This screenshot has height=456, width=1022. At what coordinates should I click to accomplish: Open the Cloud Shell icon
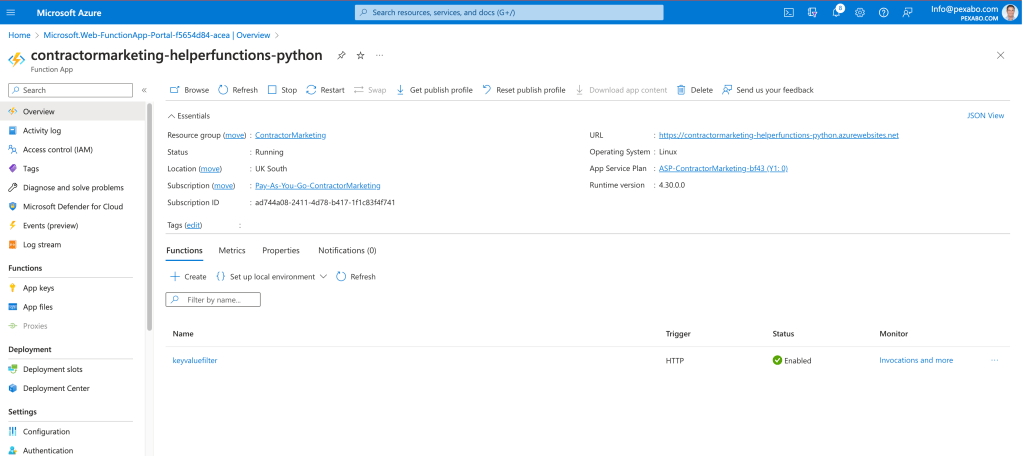pyautogui.click(x=789, y=12)
